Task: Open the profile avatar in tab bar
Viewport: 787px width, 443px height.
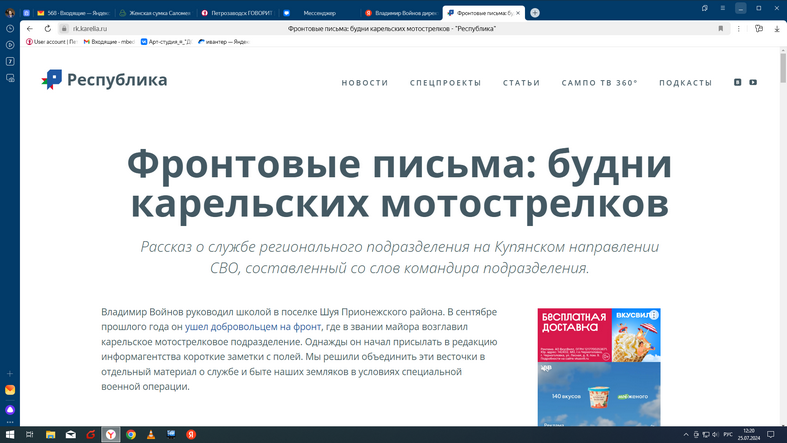Action: click(x=10, y=13)
